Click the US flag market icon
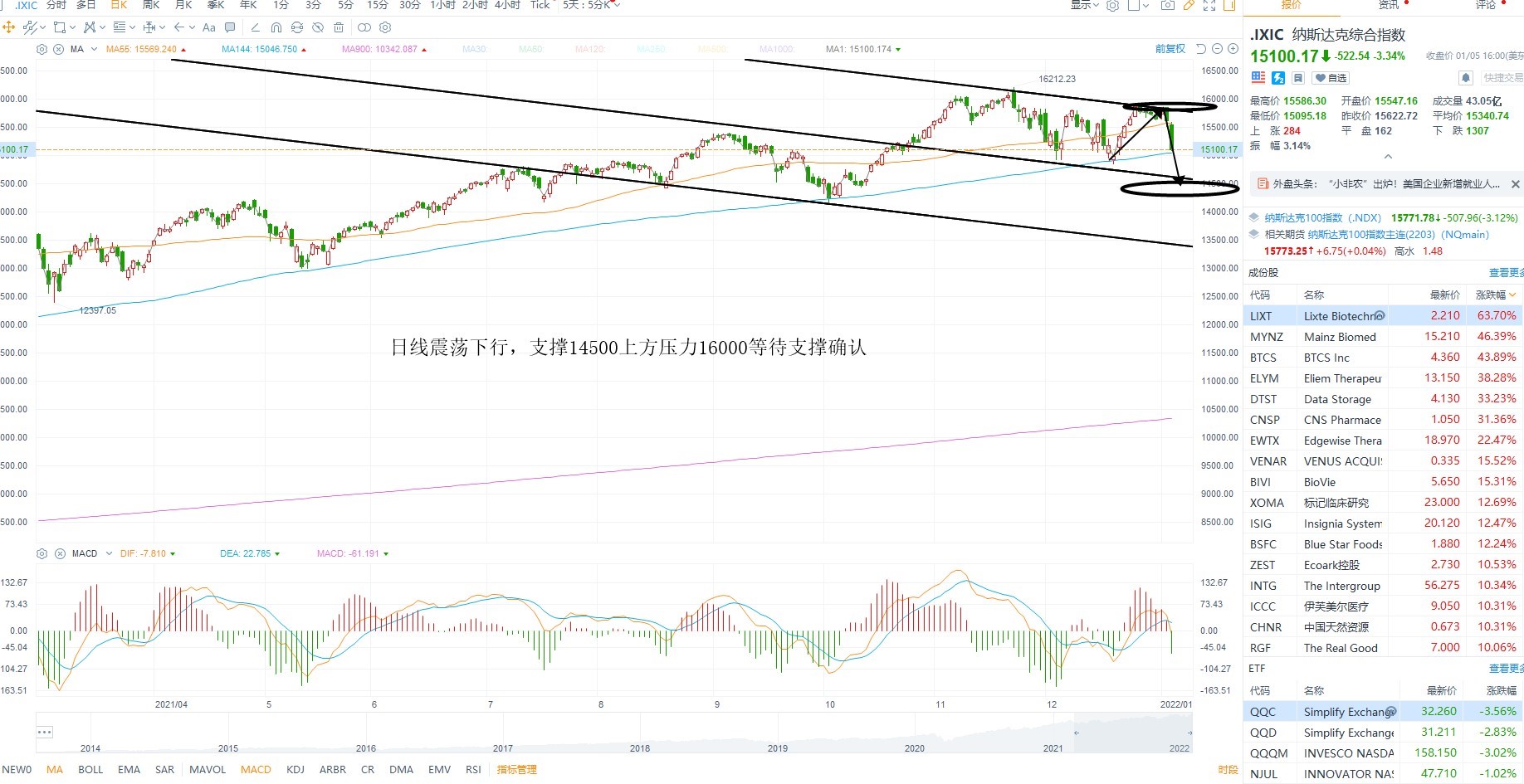The height and width of the screenshot is (784, 1524). coord(1258,78)
